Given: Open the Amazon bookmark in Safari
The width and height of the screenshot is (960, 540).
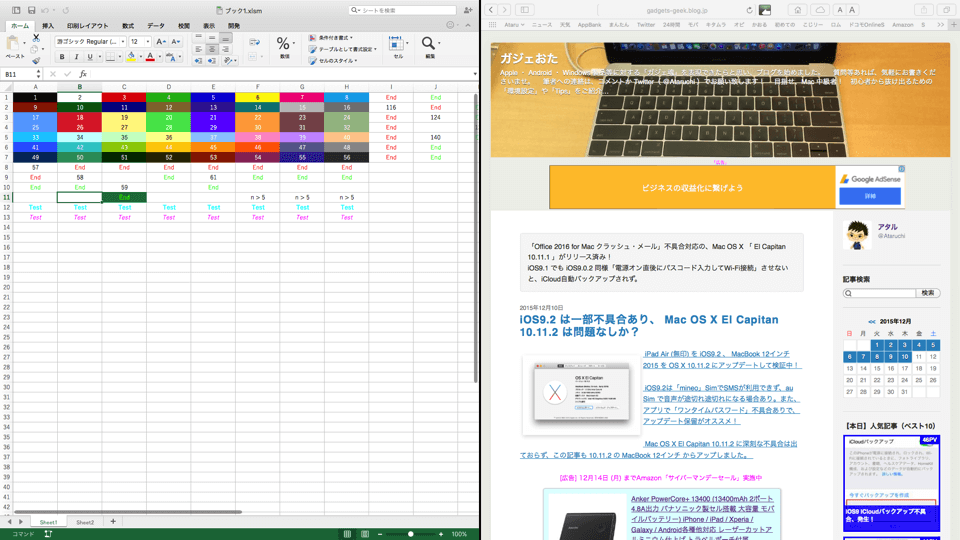Looking at the screenshot, I should [x=902, y=25].
